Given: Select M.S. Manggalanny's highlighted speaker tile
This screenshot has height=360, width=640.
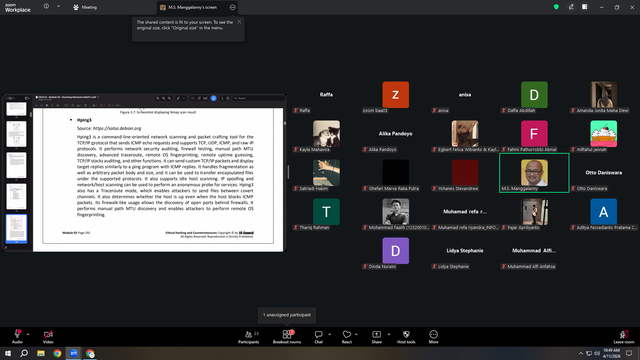Looking at the screenshot, I should [x=534, y=173].
